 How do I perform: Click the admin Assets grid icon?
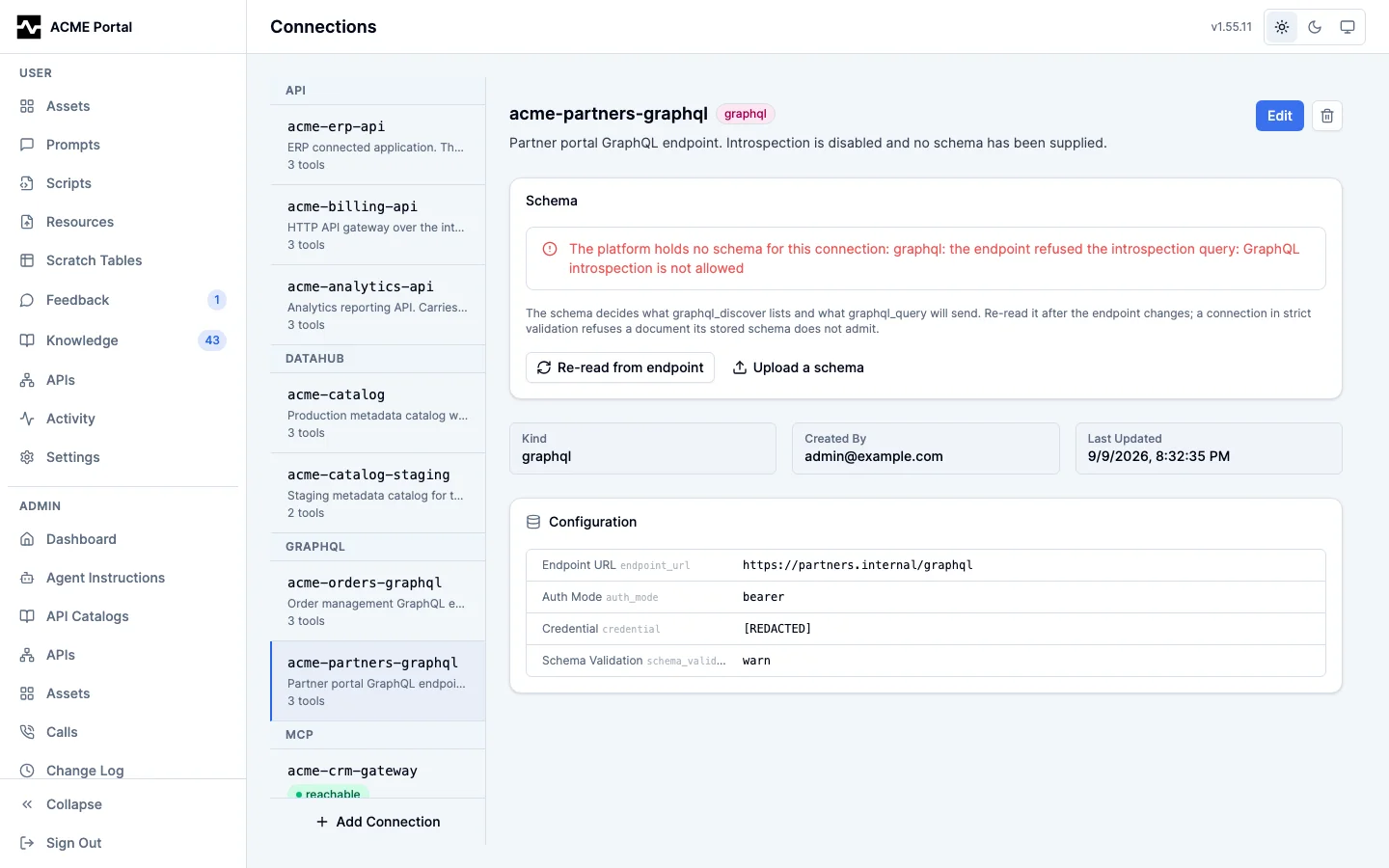coord(27,693)
